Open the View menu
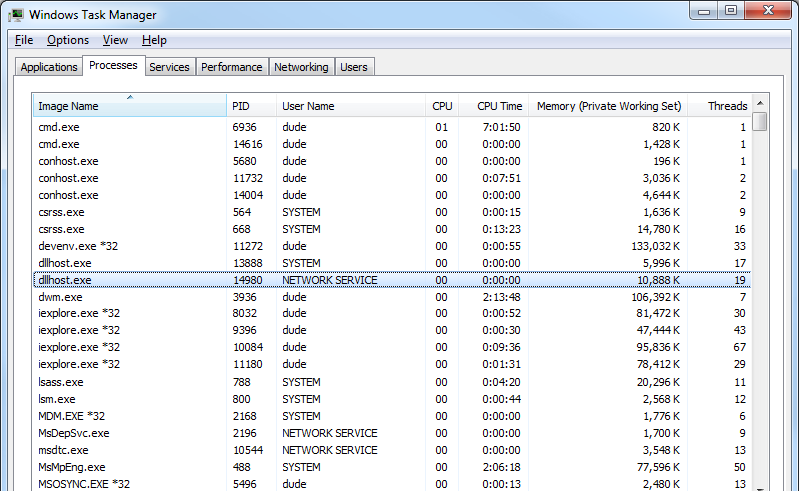 [x=115, y=40]
